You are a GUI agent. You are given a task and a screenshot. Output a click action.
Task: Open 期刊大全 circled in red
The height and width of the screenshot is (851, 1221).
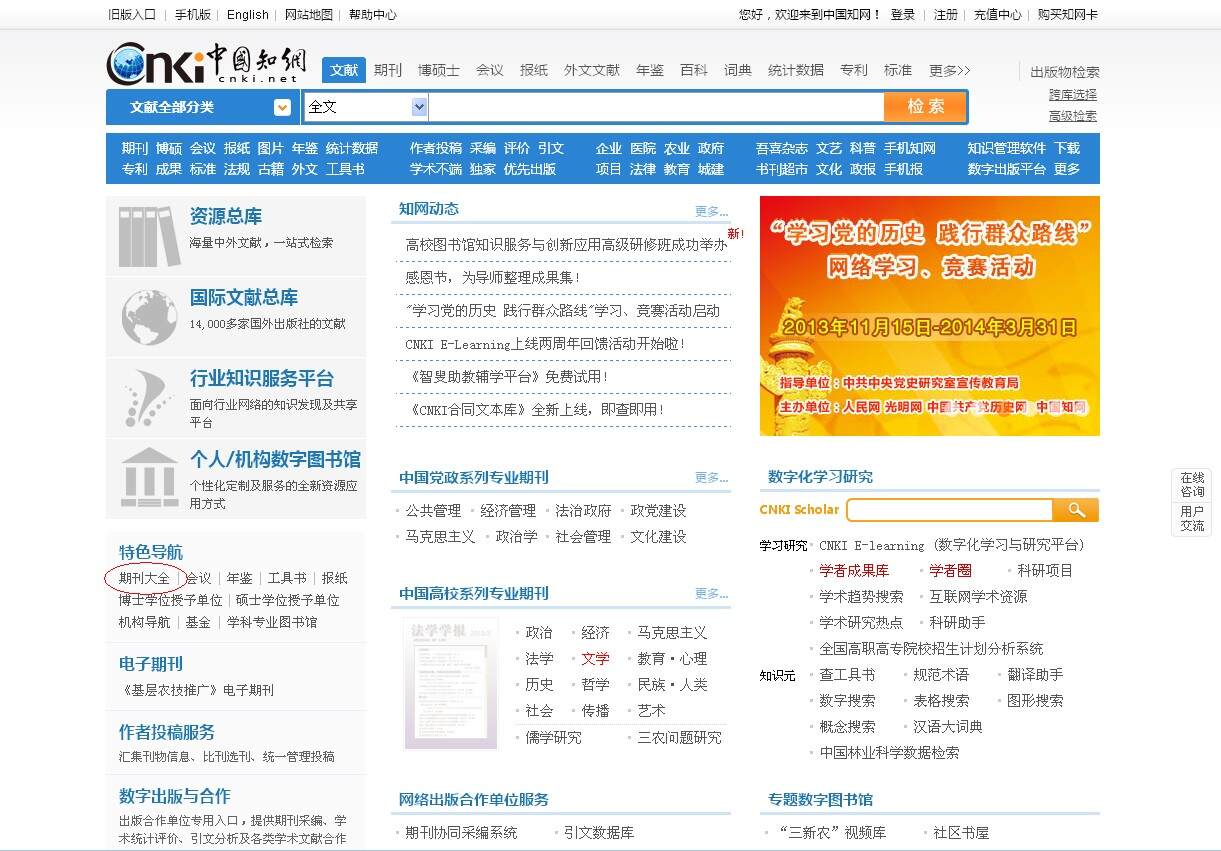point(145,577)
